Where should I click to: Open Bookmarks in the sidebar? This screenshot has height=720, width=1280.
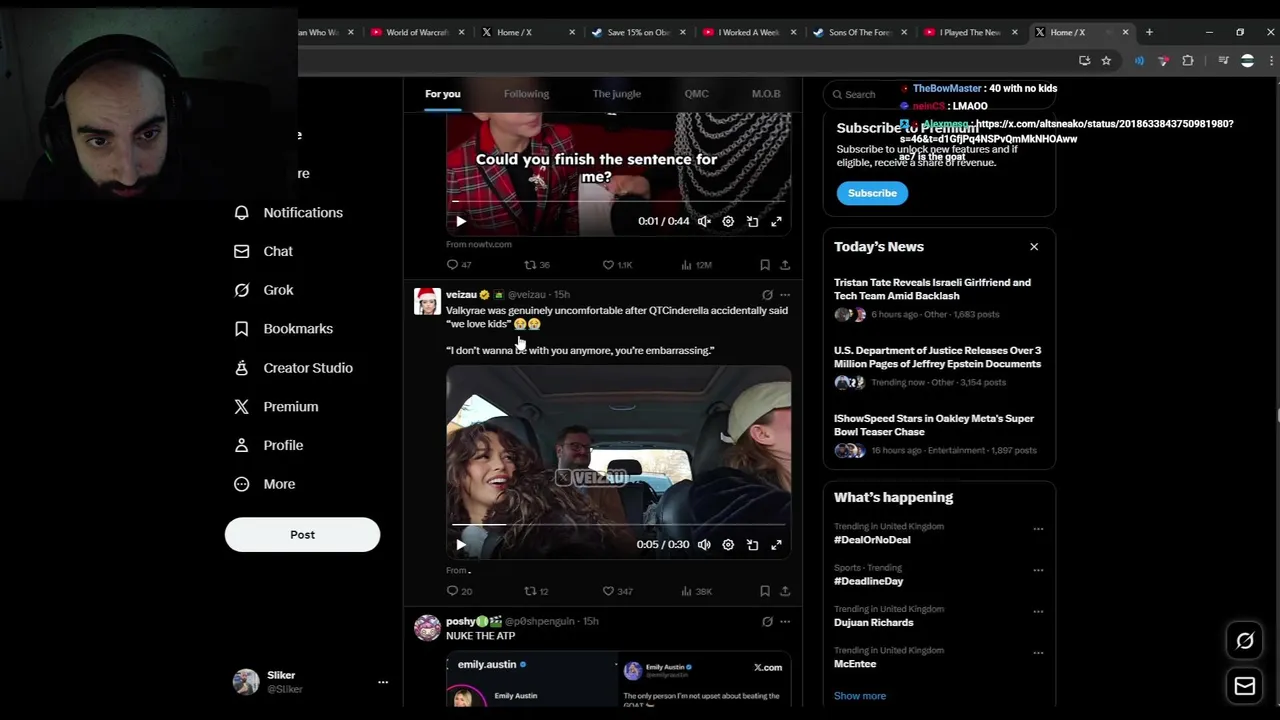pos(283,329)
